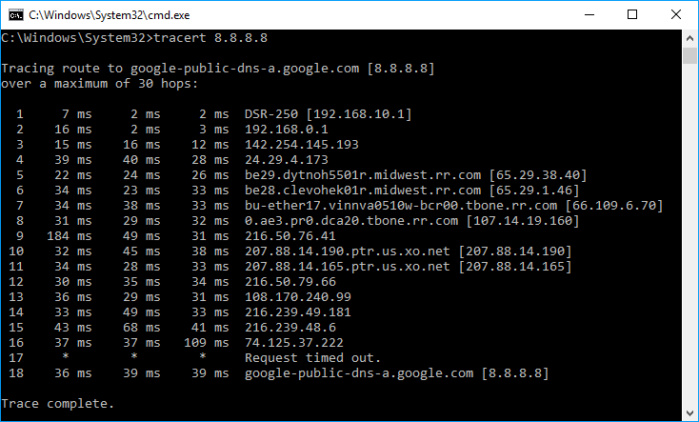
Task: Open the cmd.exe system menu icon
Action: pos(14,15)
